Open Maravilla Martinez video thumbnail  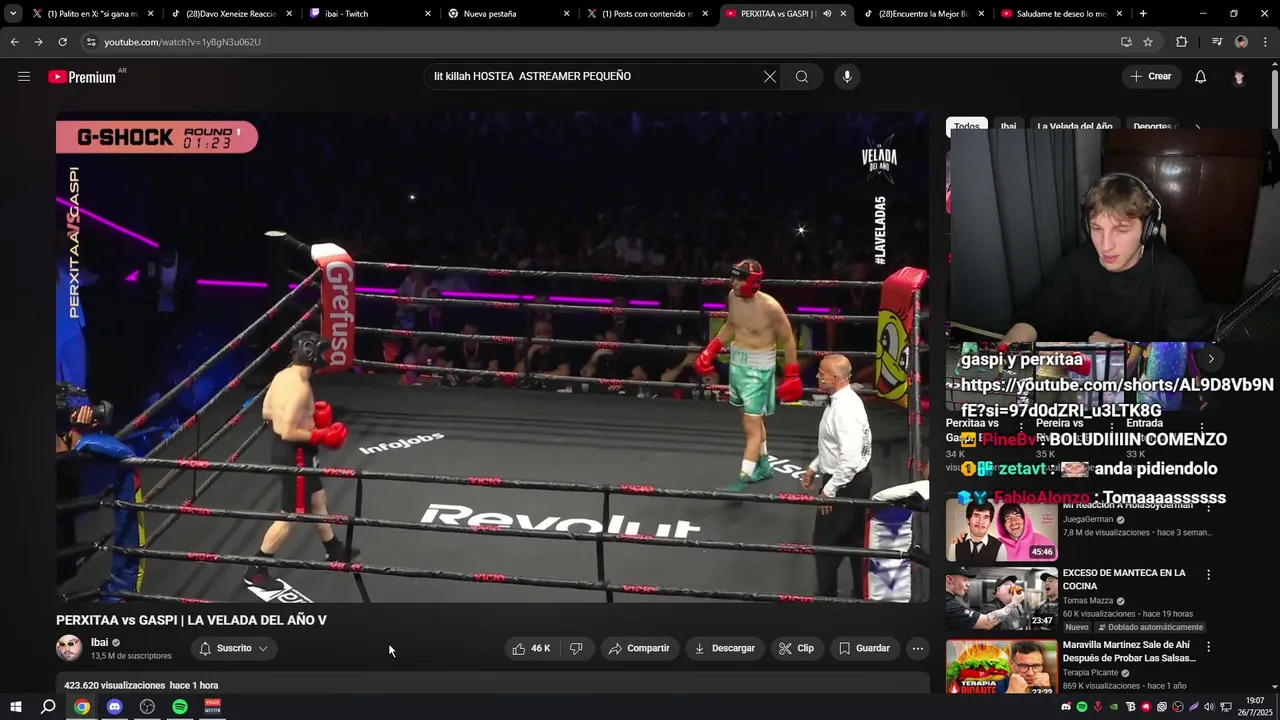click(x=1002, y=667)
